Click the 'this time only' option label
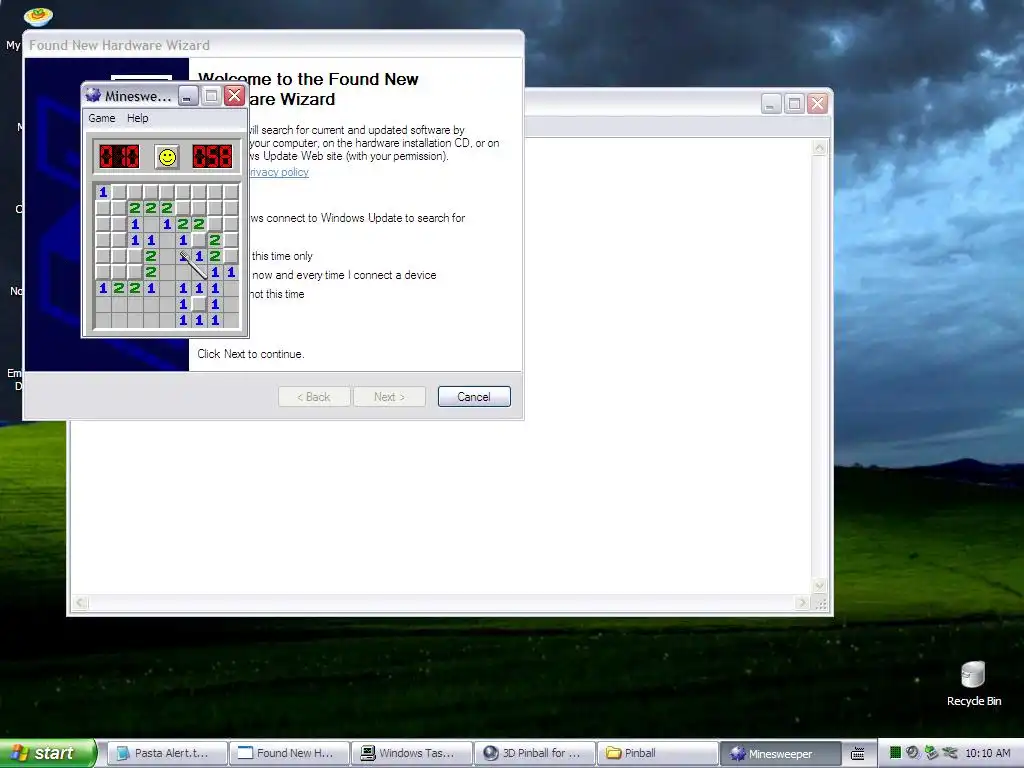Image resolution: width=1024 pixels, height=768 pixels. coord(282,256)
